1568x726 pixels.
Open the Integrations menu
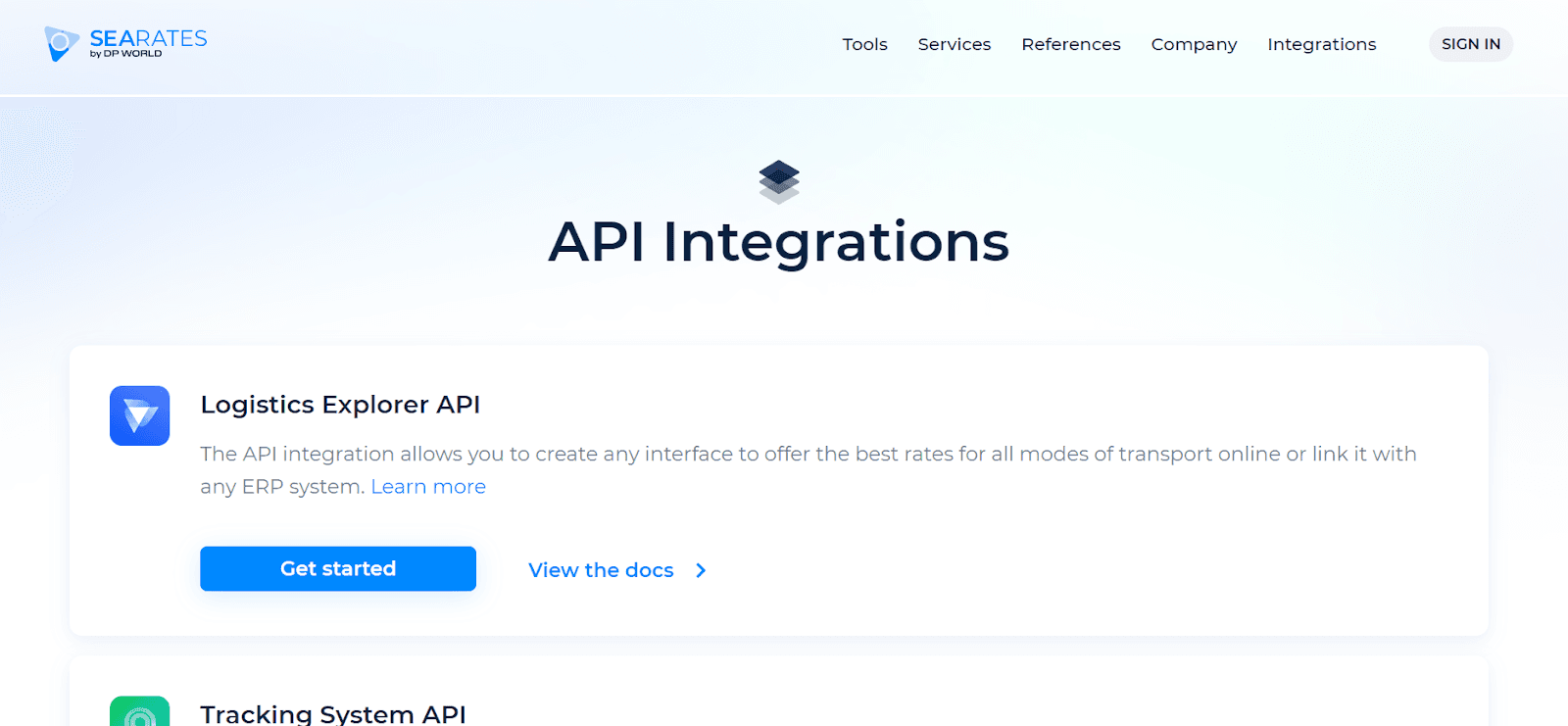pos(1322,45)
